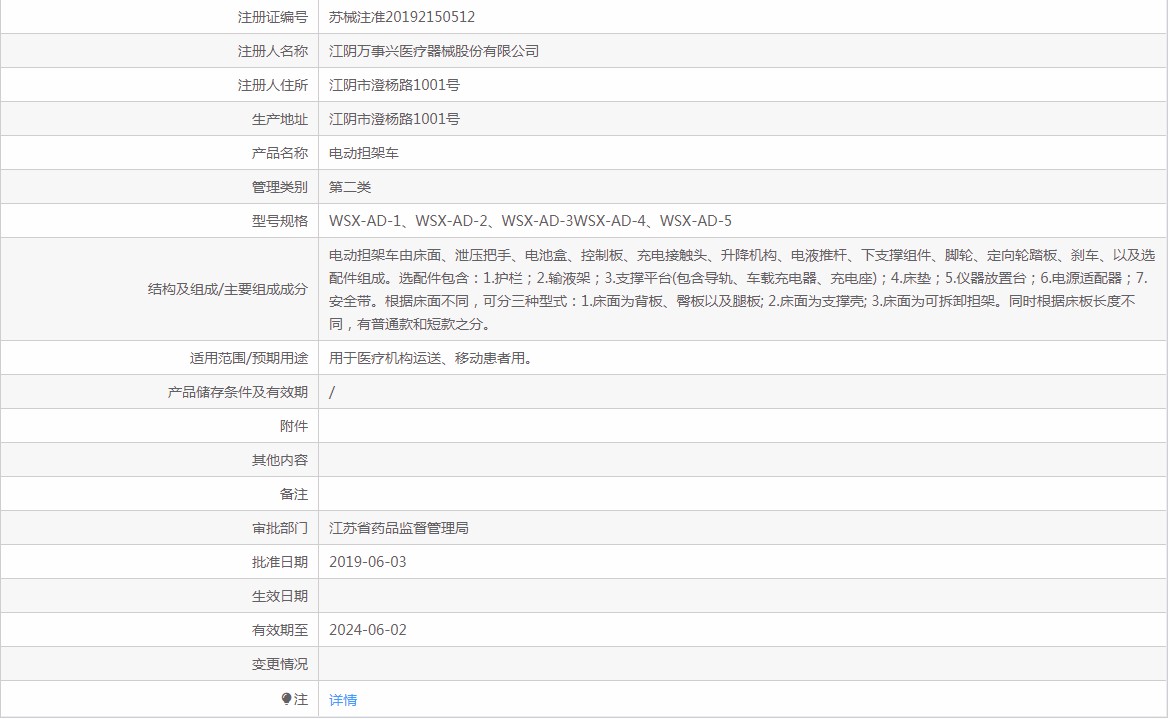1170x719 pixels.
Task: Click the 型号规格 label
Action: pos(280,221)
